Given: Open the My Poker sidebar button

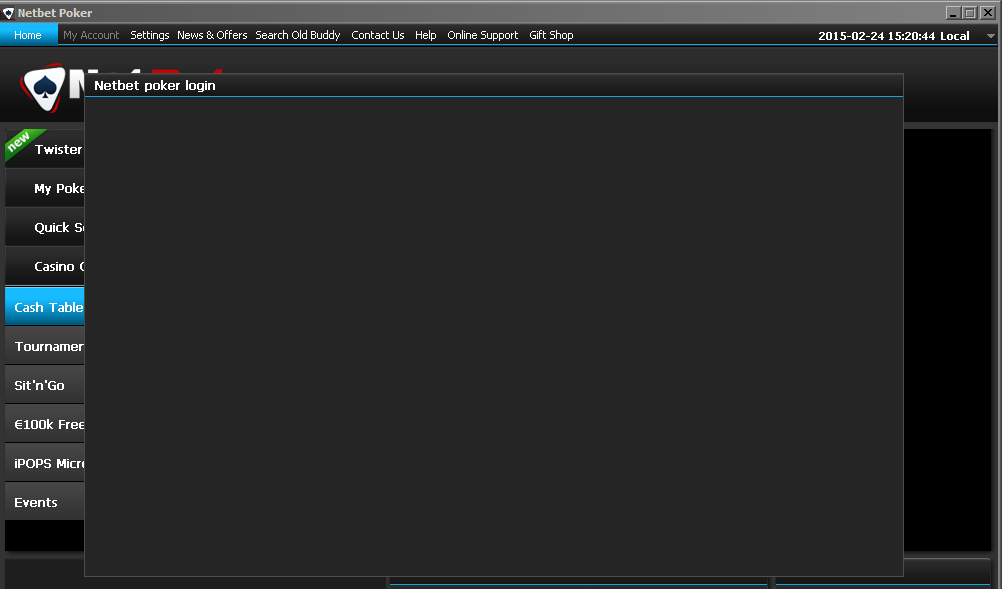Looking at the screenshot, I should pos(45,188).
